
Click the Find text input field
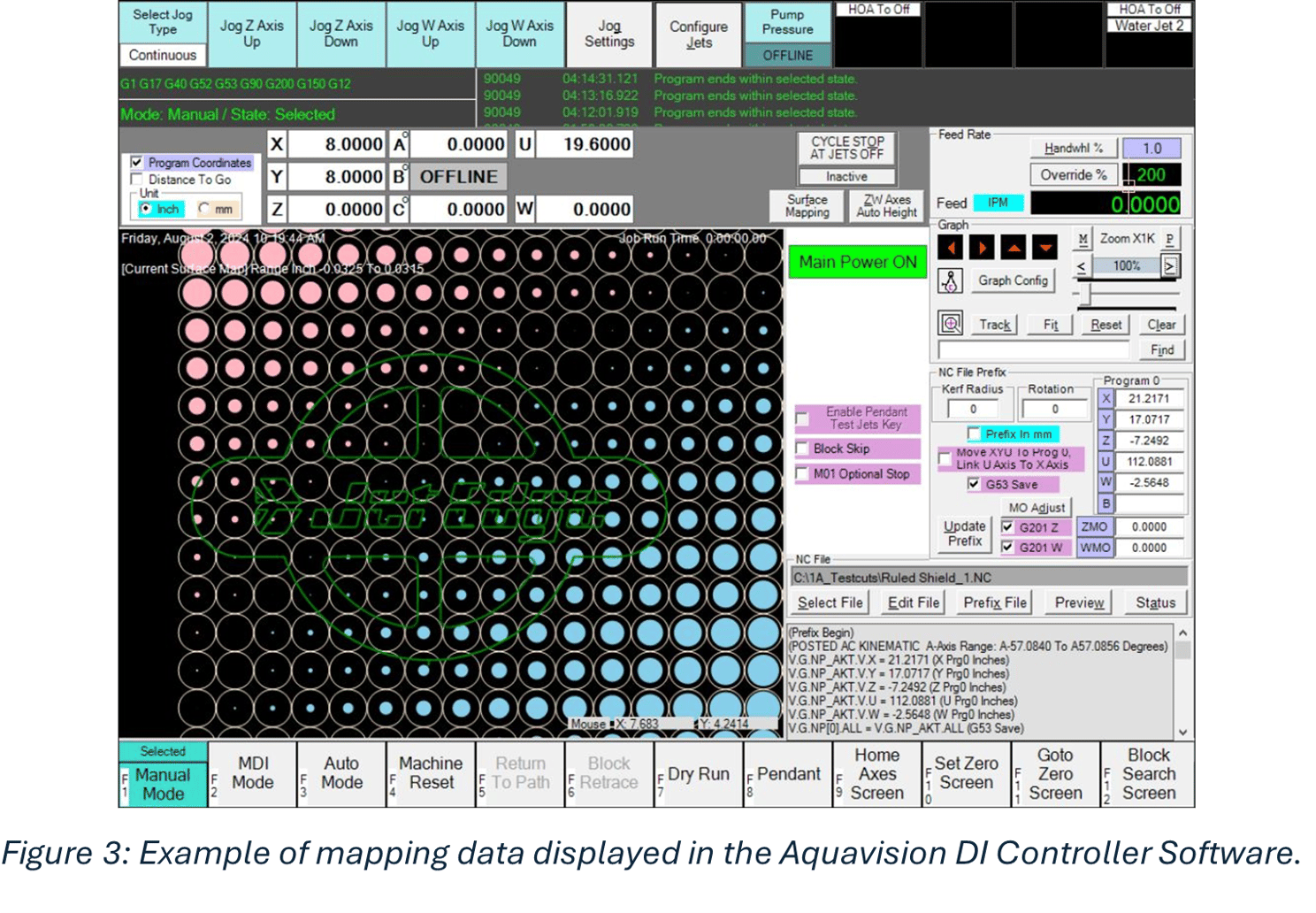click(1034, 349)
